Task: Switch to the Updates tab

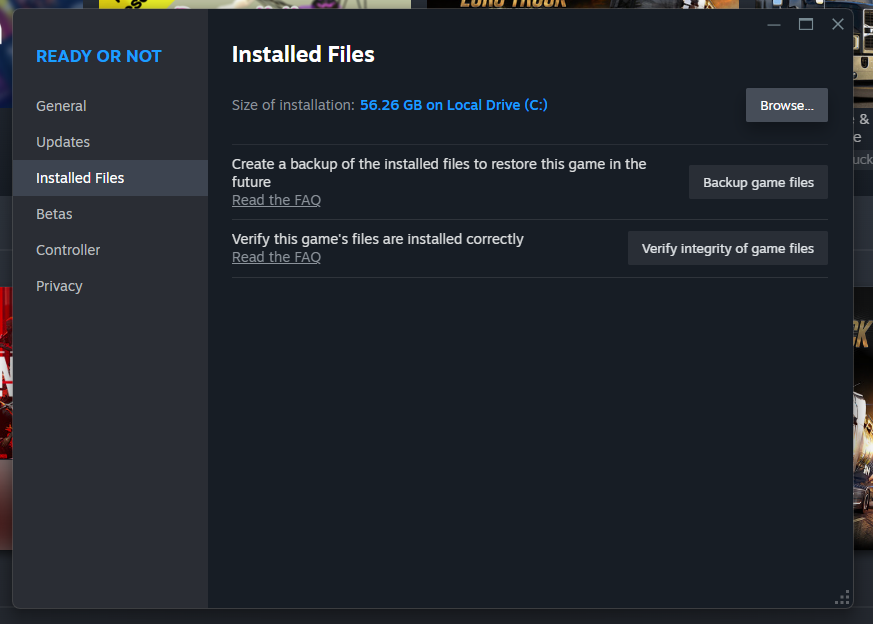Action: [63, 142]
